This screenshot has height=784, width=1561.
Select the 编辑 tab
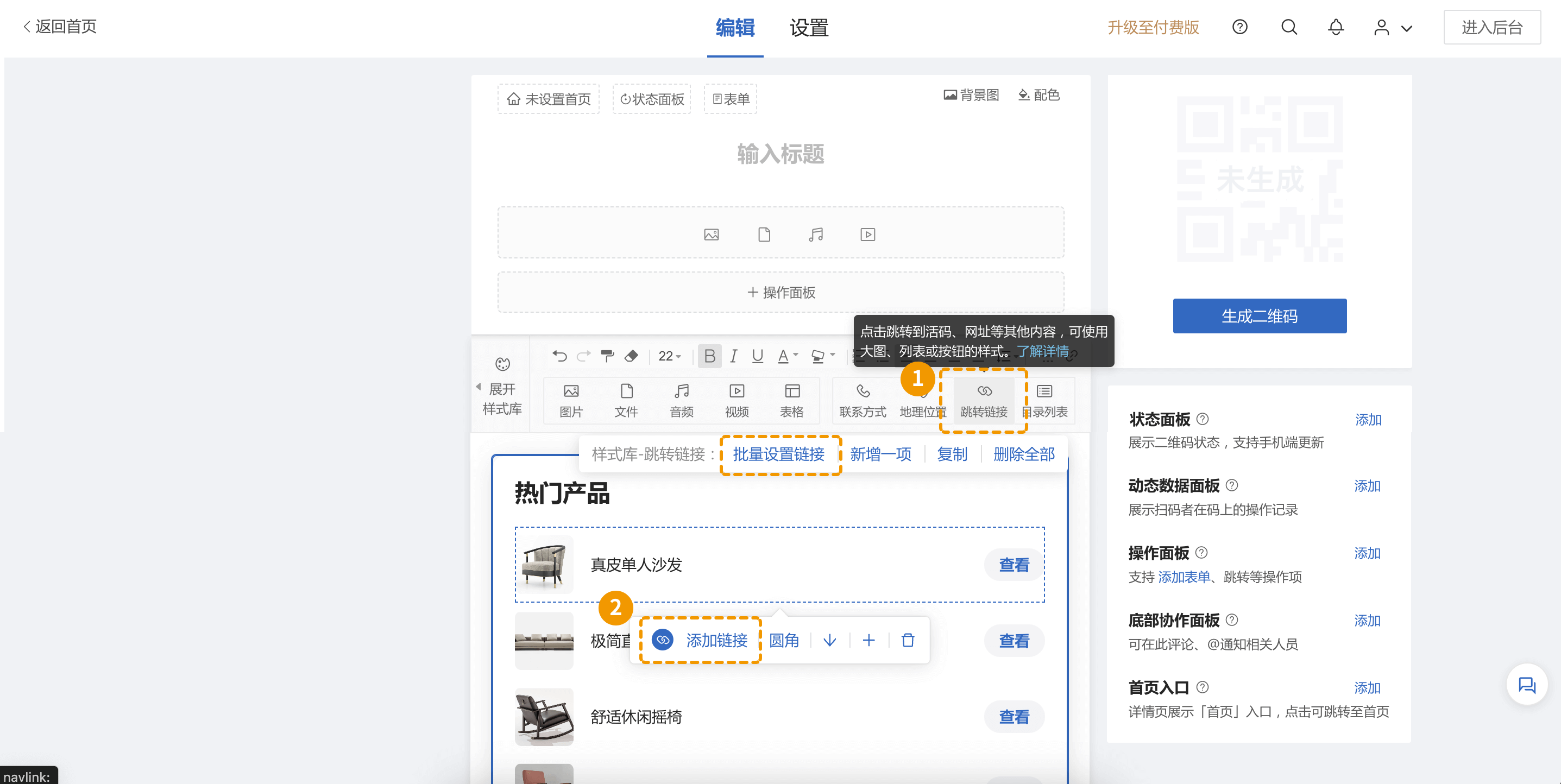[x=734, y=28]
